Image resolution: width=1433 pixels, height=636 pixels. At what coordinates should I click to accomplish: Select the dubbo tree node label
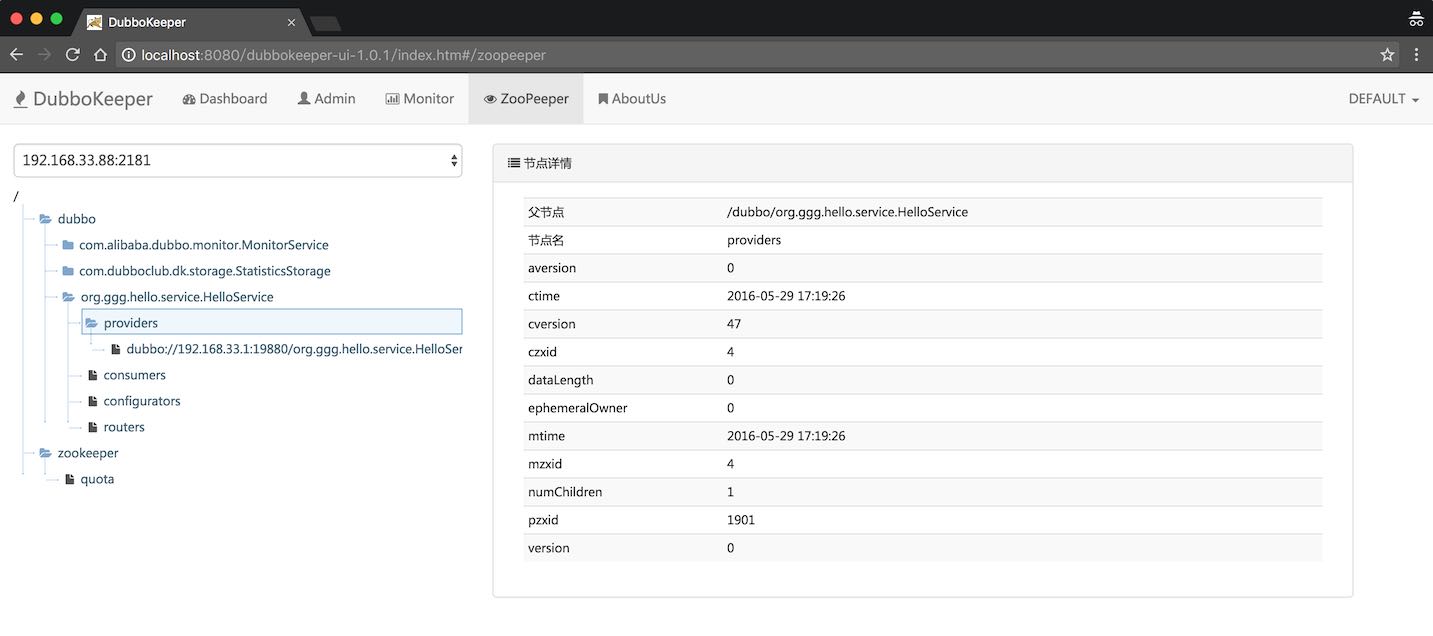(x=77, y=218)
